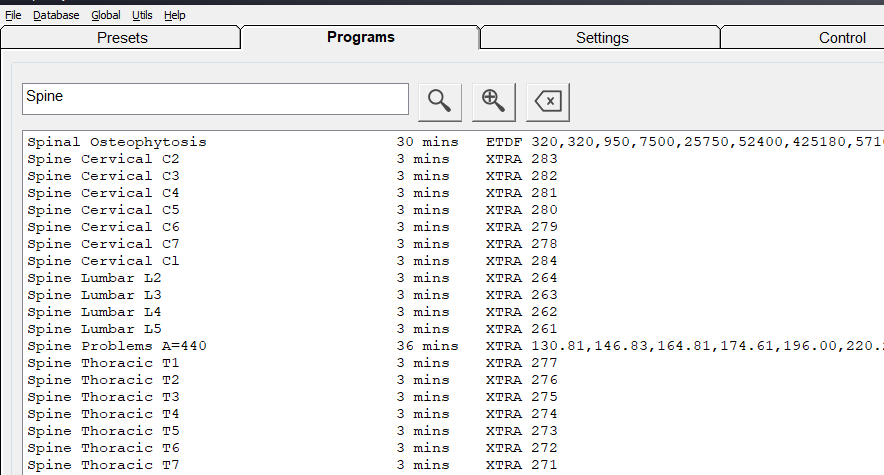This screenshot has height=475, width=884.
Task: Click the XTRA 283 frequency value
Action: tap(521, 159)
